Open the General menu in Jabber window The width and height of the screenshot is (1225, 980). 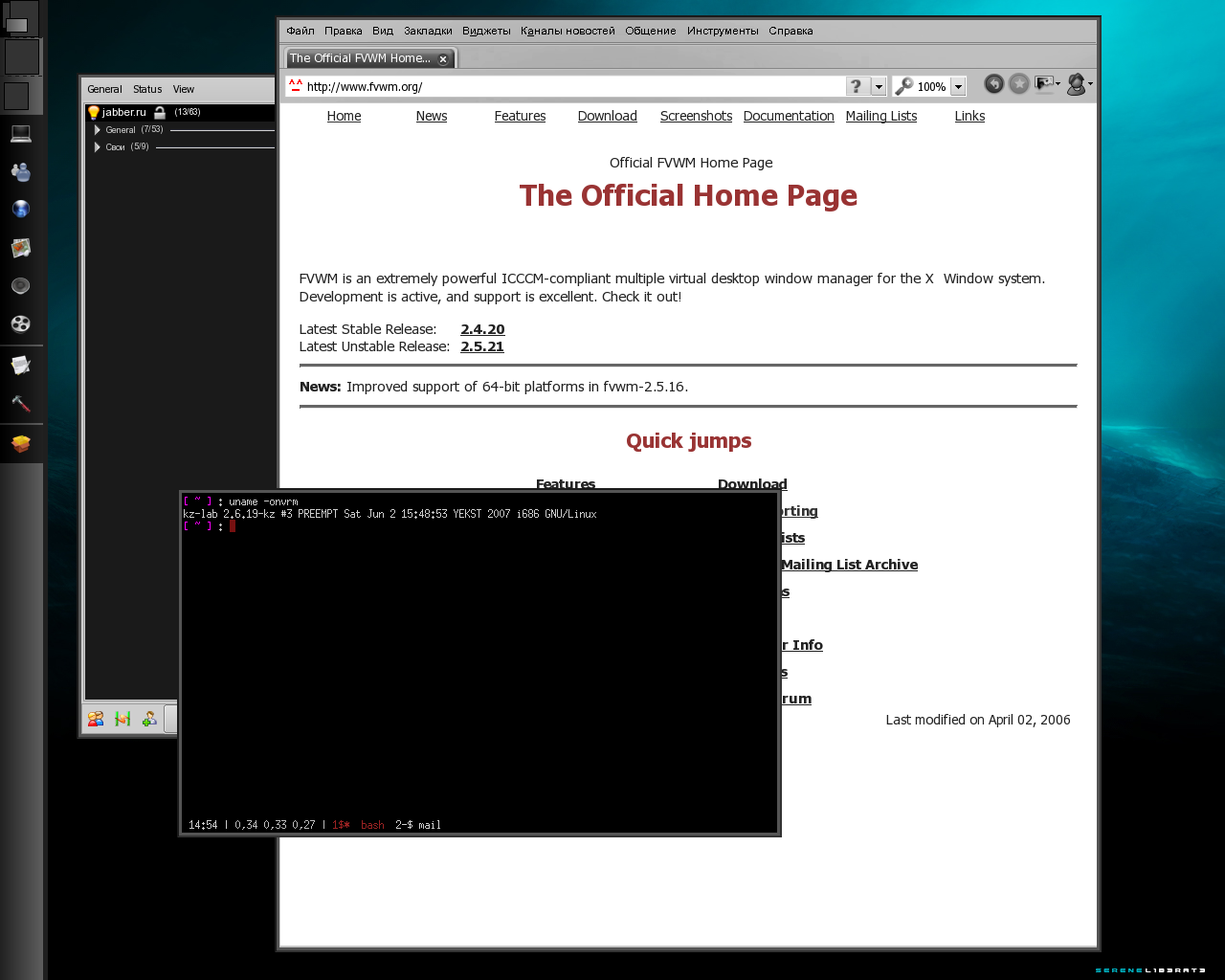coord(104,89)
